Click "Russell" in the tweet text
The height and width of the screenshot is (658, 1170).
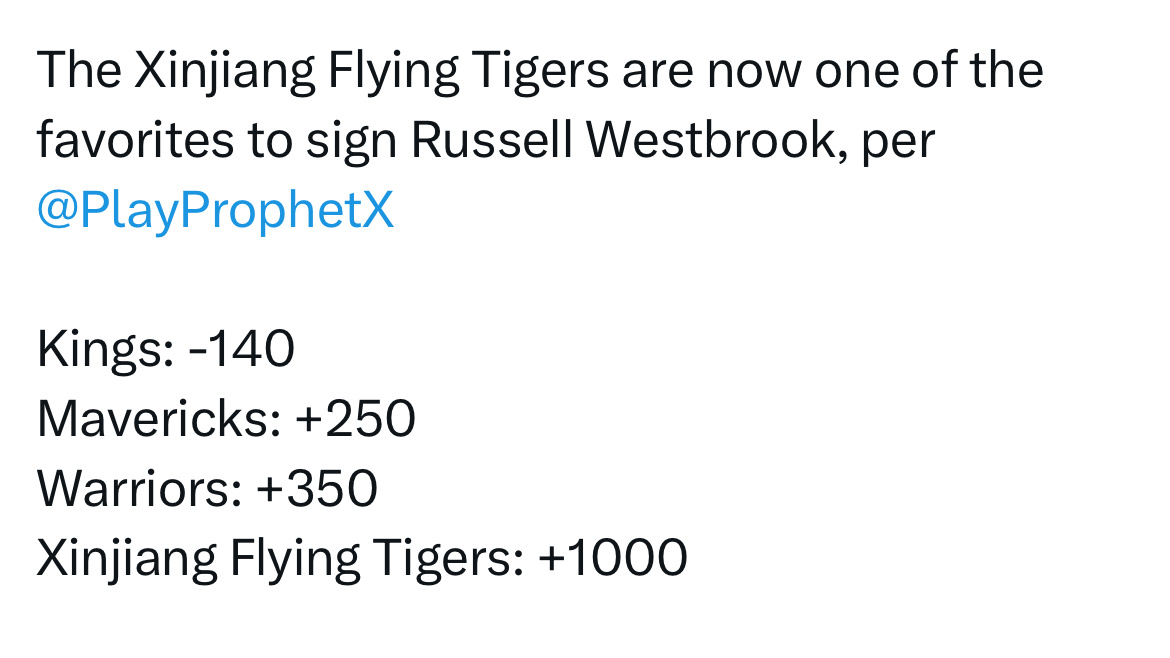coord(492,140)
